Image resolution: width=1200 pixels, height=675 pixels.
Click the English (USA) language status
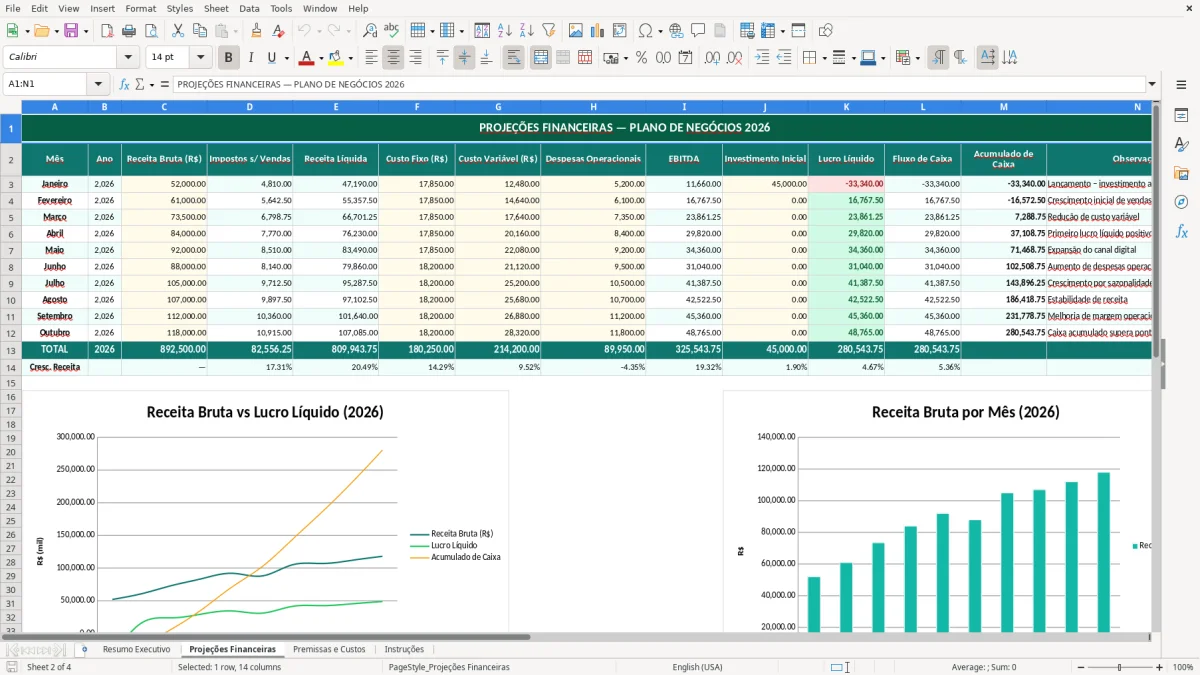click(x=697, y=667)
